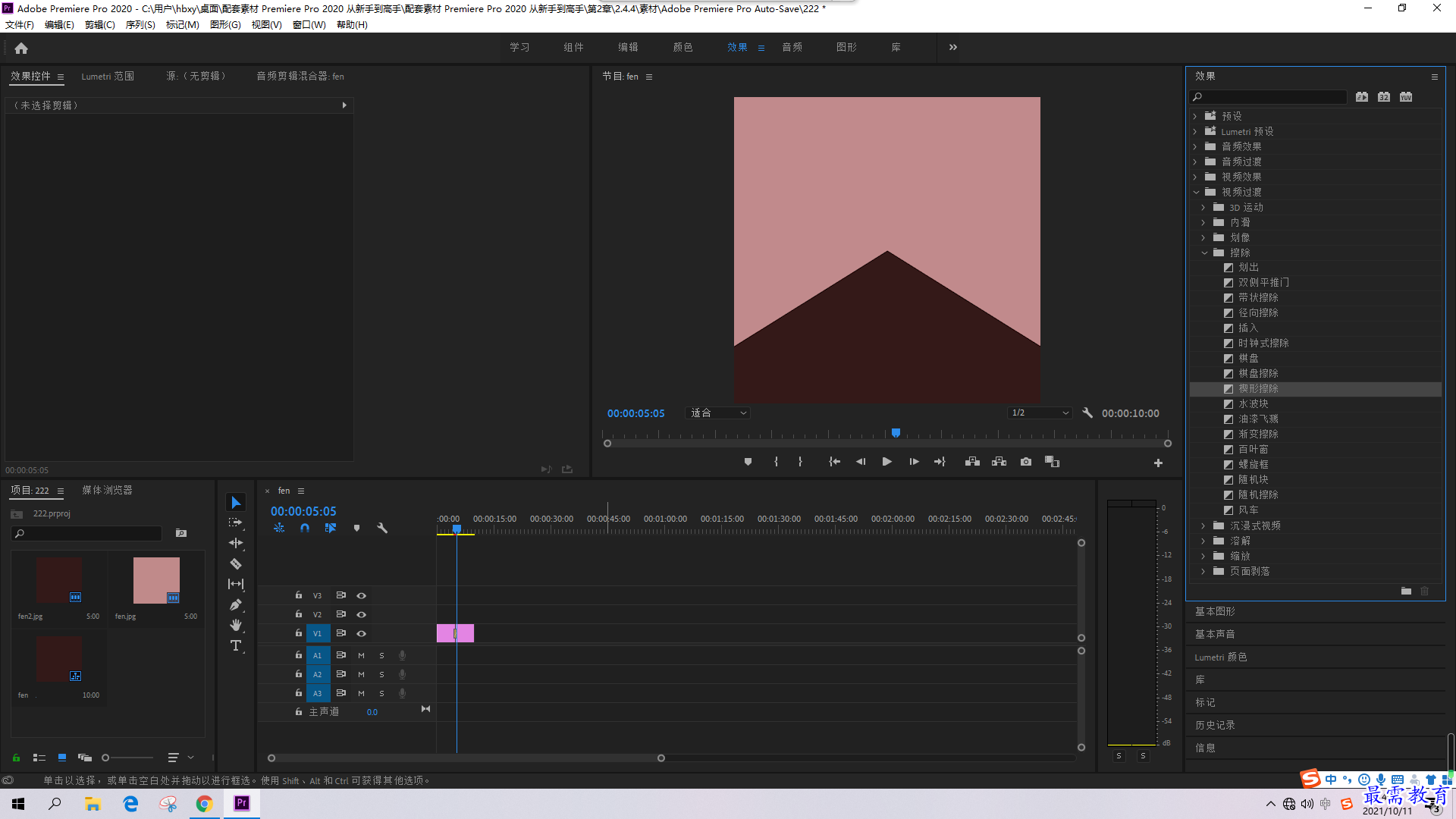Adjust the Project thumbnail zoom slider

point(128,758)
